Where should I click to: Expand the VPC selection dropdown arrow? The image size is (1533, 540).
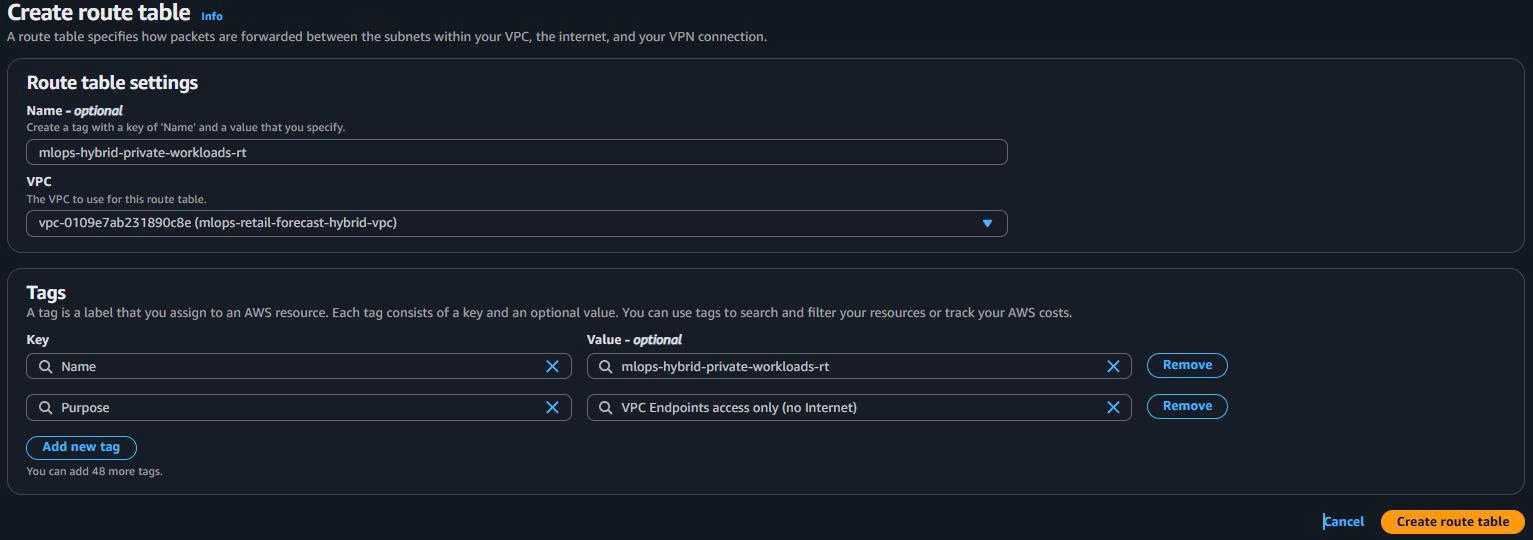(987, 223)
